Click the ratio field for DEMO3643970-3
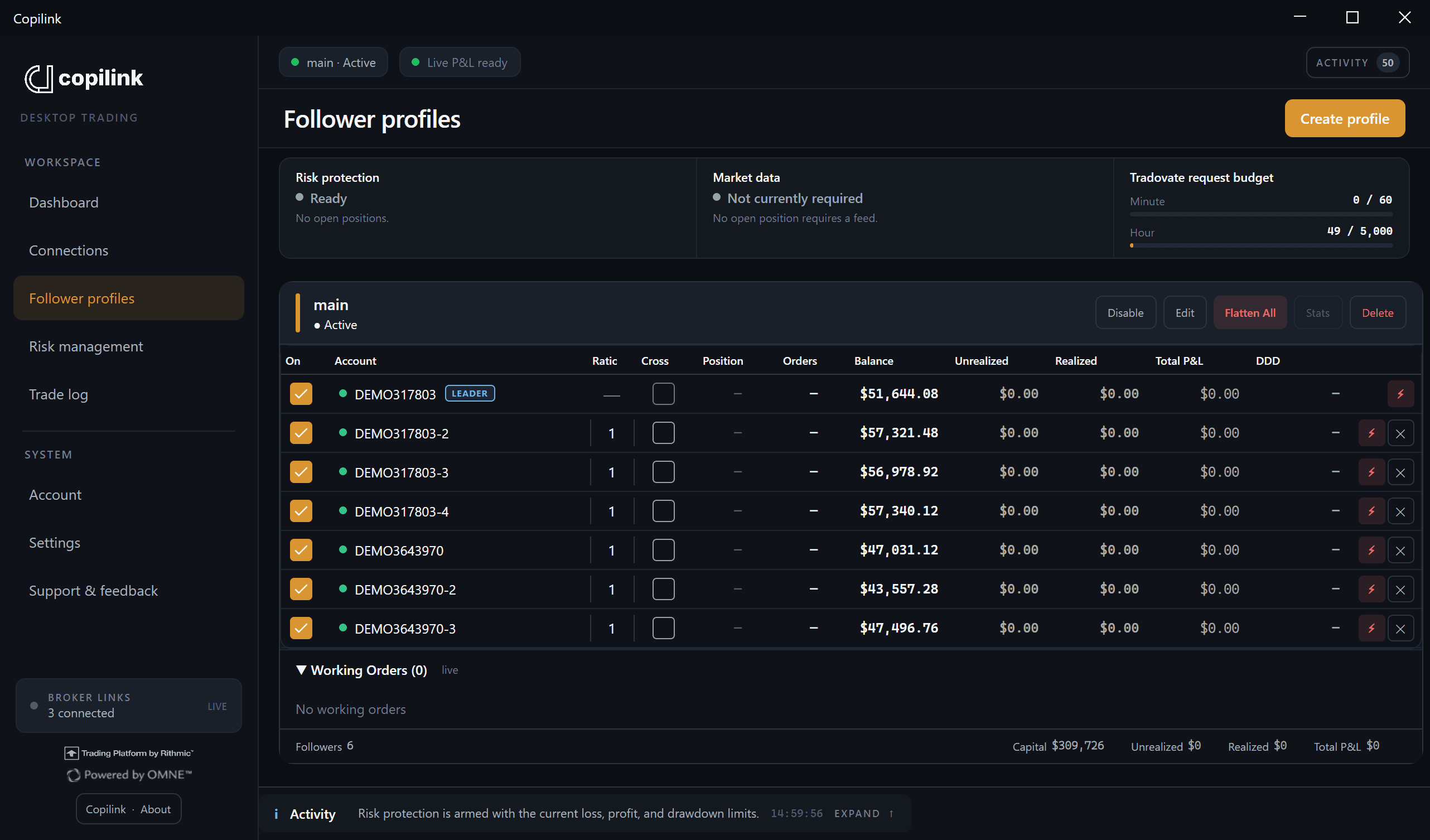Viewport: 1430px width, 840px height. (x=612, y=628)
